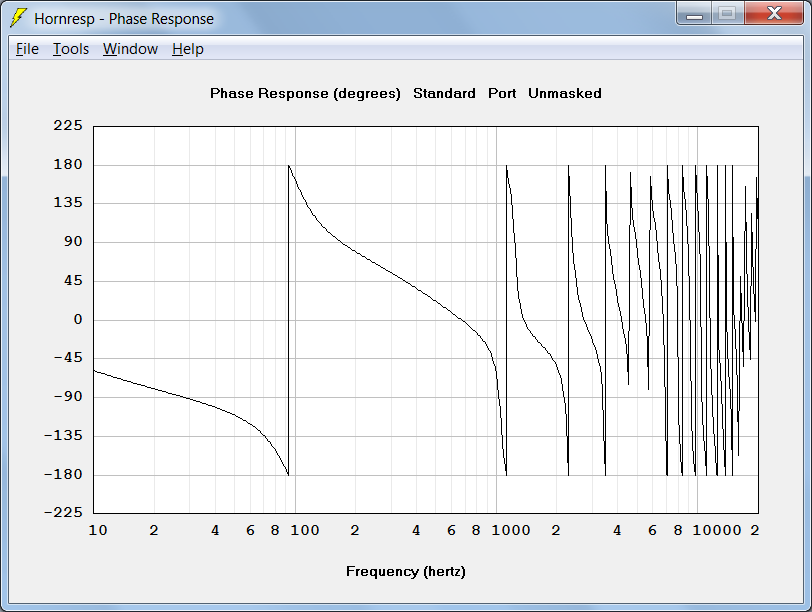The height and width of the screenshot is (612, 812).
Task: Click the 10 label on frequency axis
Action: click(98, 530)
